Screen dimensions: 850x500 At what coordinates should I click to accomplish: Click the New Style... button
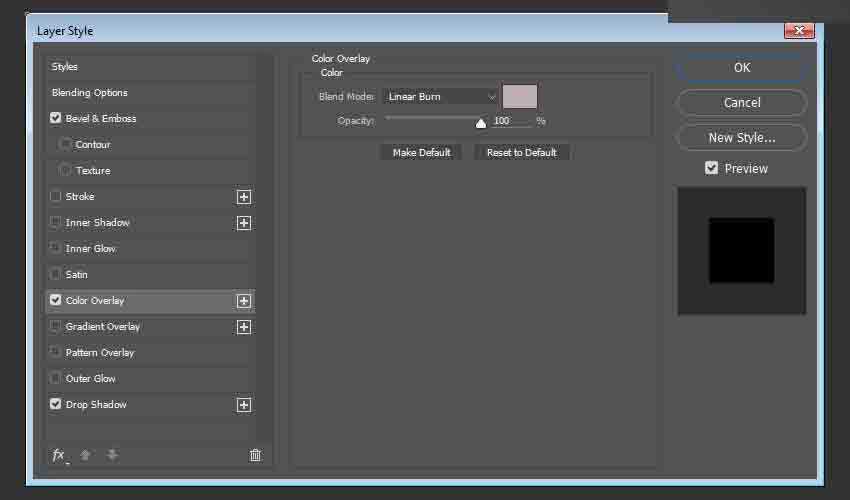click(741, 138)
